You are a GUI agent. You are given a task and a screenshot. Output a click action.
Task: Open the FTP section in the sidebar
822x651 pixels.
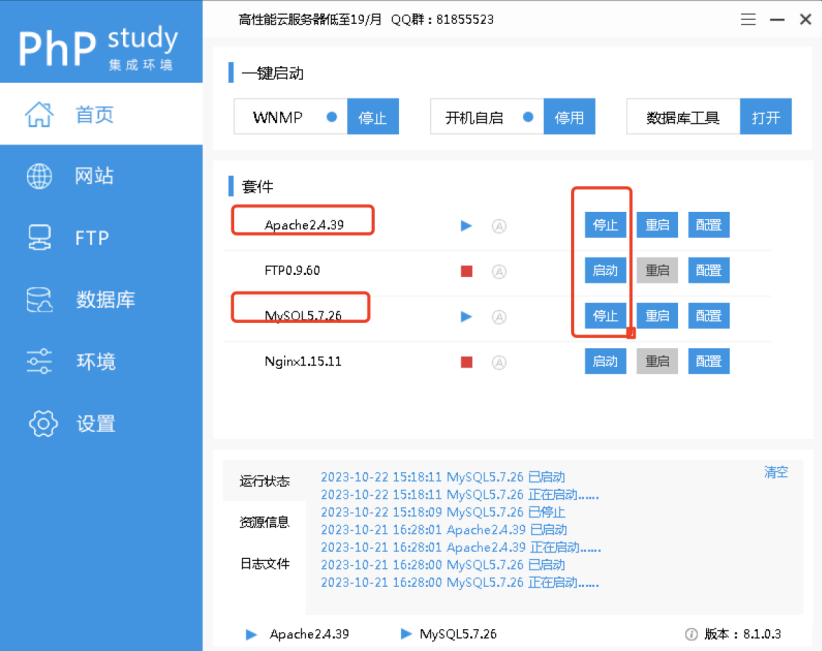[101, 237]
